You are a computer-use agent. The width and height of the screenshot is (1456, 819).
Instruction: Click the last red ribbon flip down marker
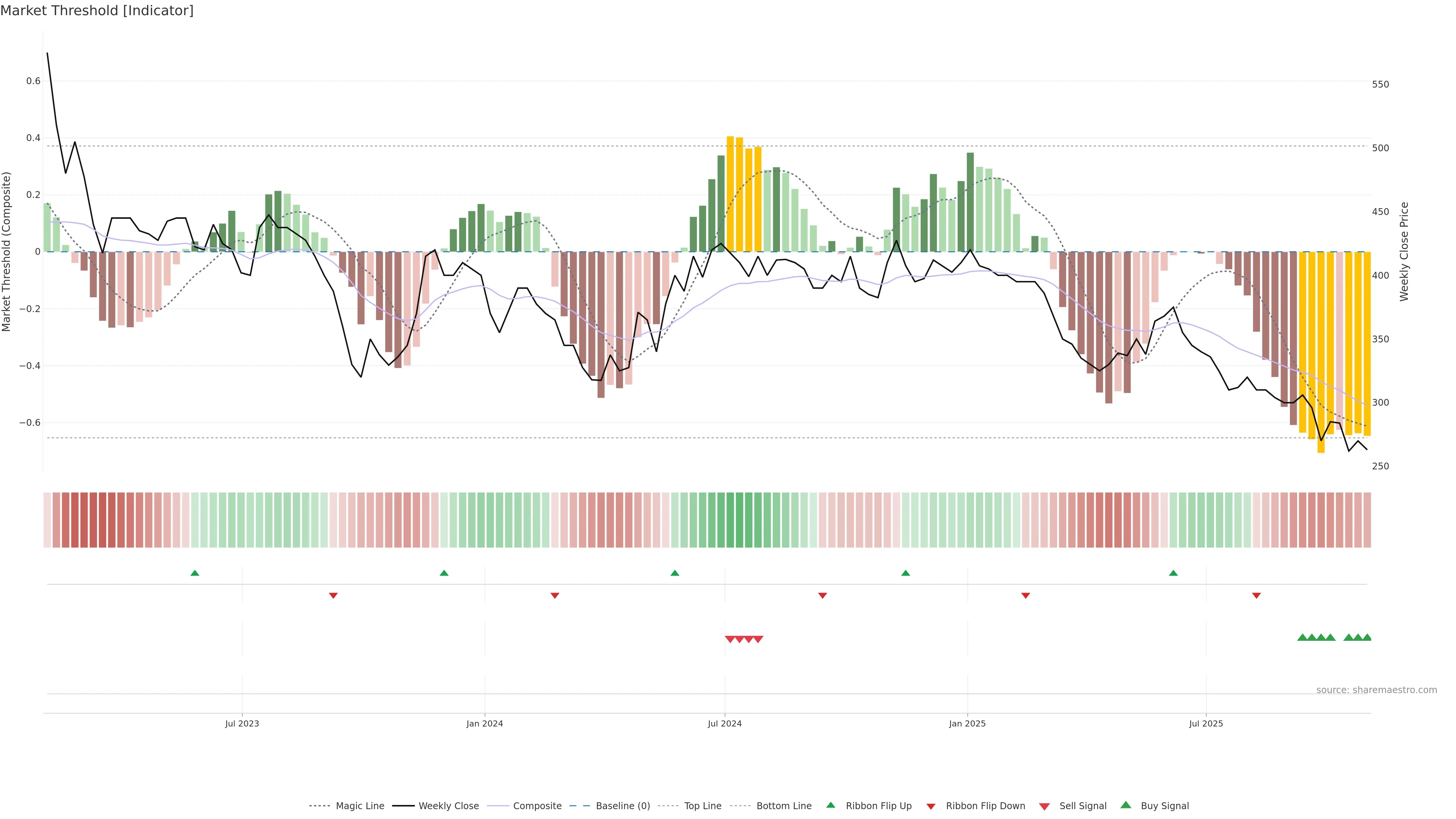pyautogui.click(x=1257, y=596)
